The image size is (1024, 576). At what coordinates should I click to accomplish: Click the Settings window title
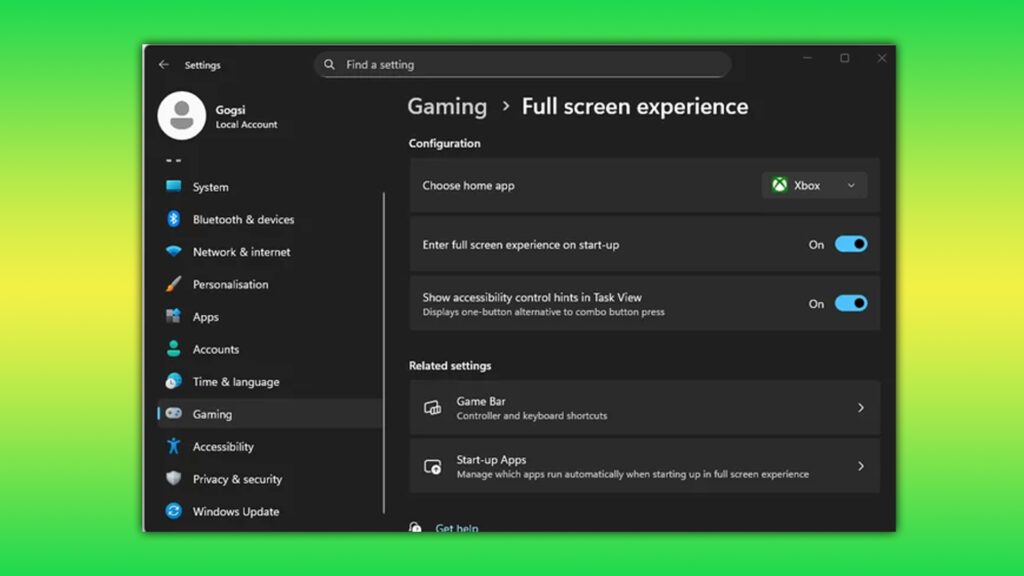coord(202,65)
